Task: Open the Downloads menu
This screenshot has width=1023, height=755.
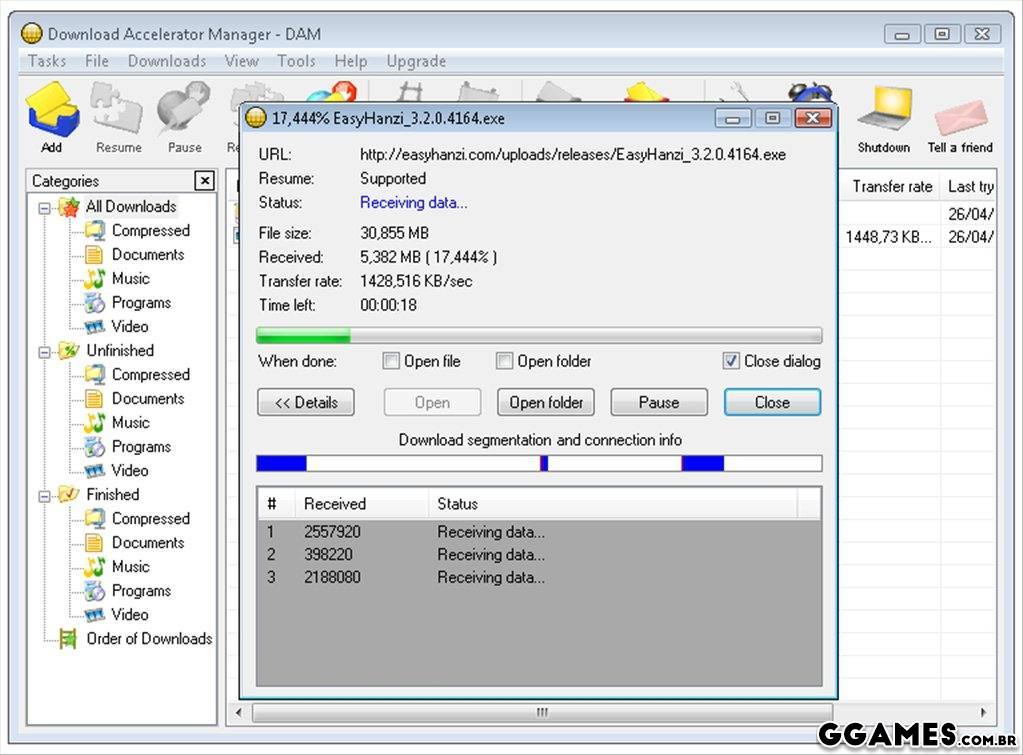Action: (x=167, y=61)
